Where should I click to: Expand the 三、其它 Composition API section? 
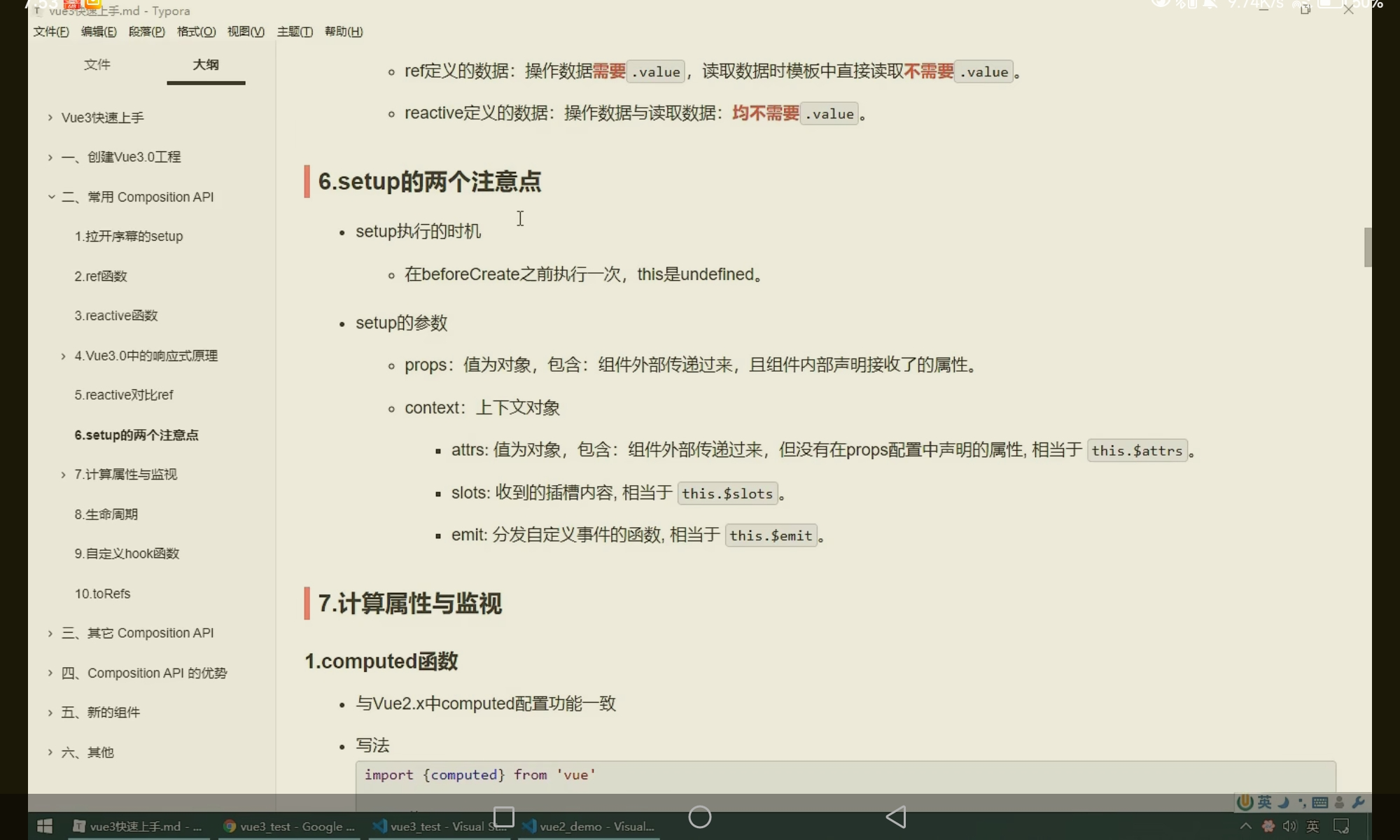click(50, 633)
